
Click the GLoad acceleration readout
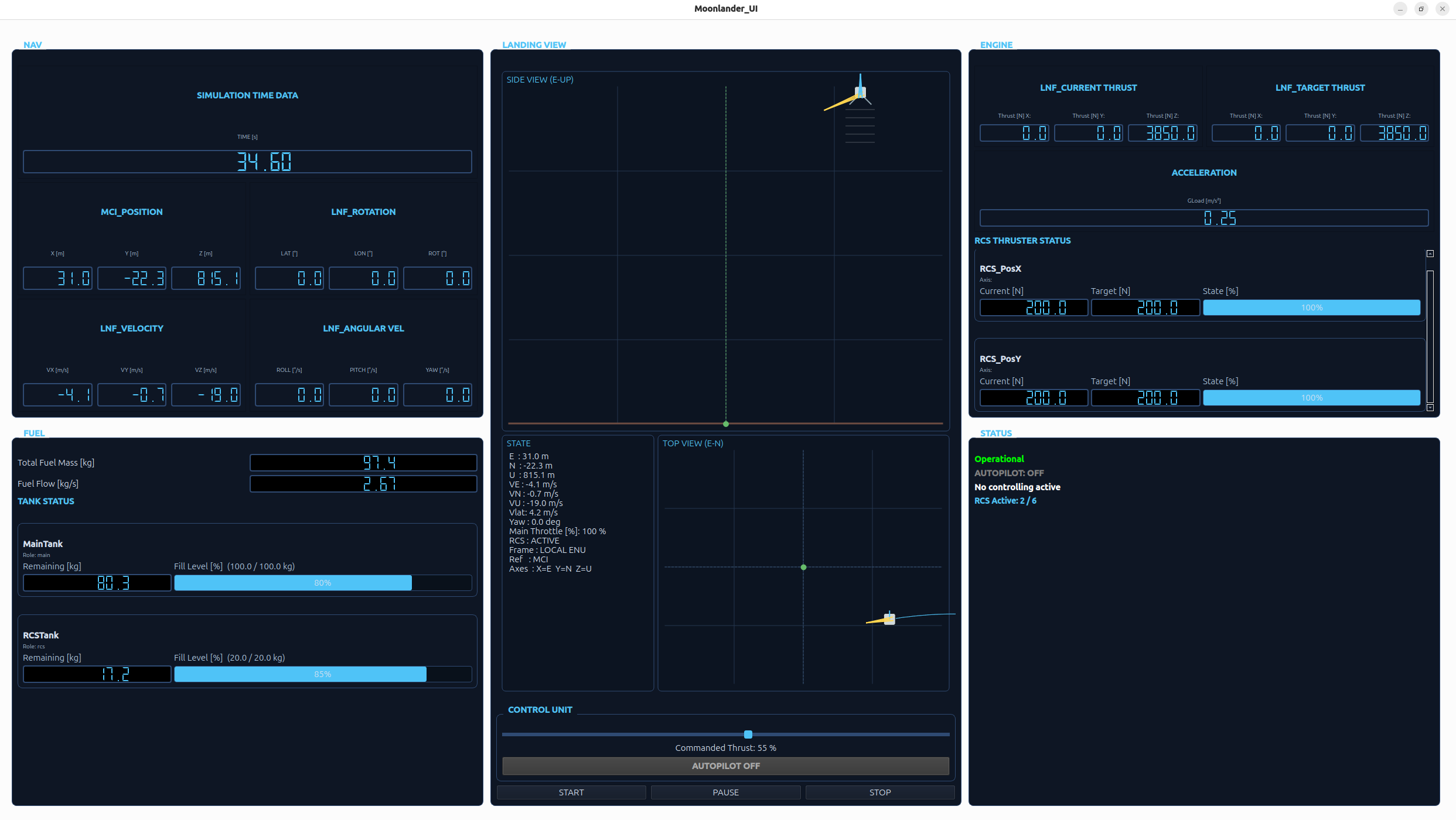click(x=1204, y=218)
